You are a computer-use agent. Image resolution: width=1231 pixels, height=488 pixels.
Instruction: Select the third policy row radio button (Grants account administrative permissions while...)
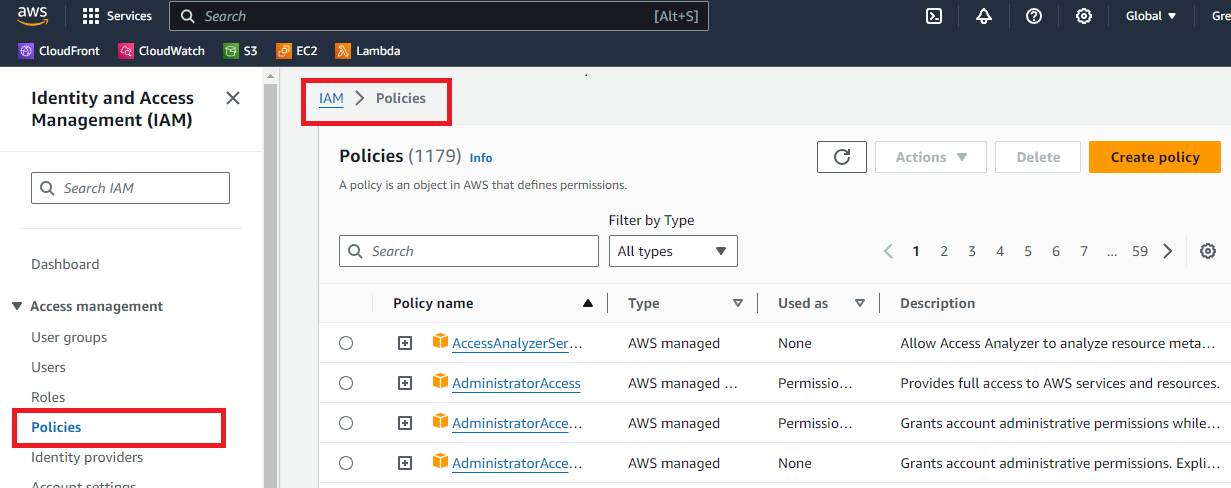[346, 423]
